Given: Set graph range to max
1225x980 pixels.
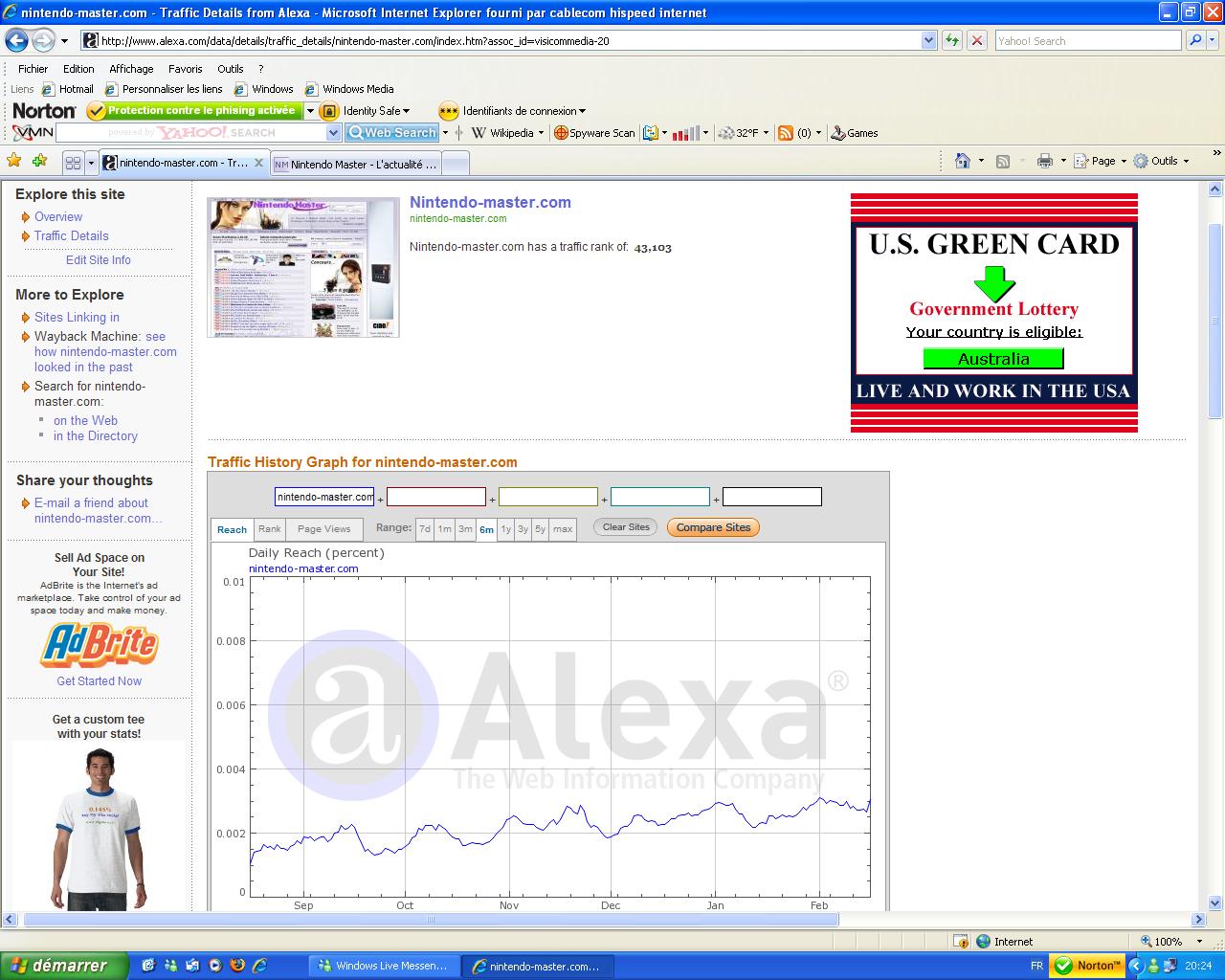Looking at the screenshot, I should (x=563, y=529).
